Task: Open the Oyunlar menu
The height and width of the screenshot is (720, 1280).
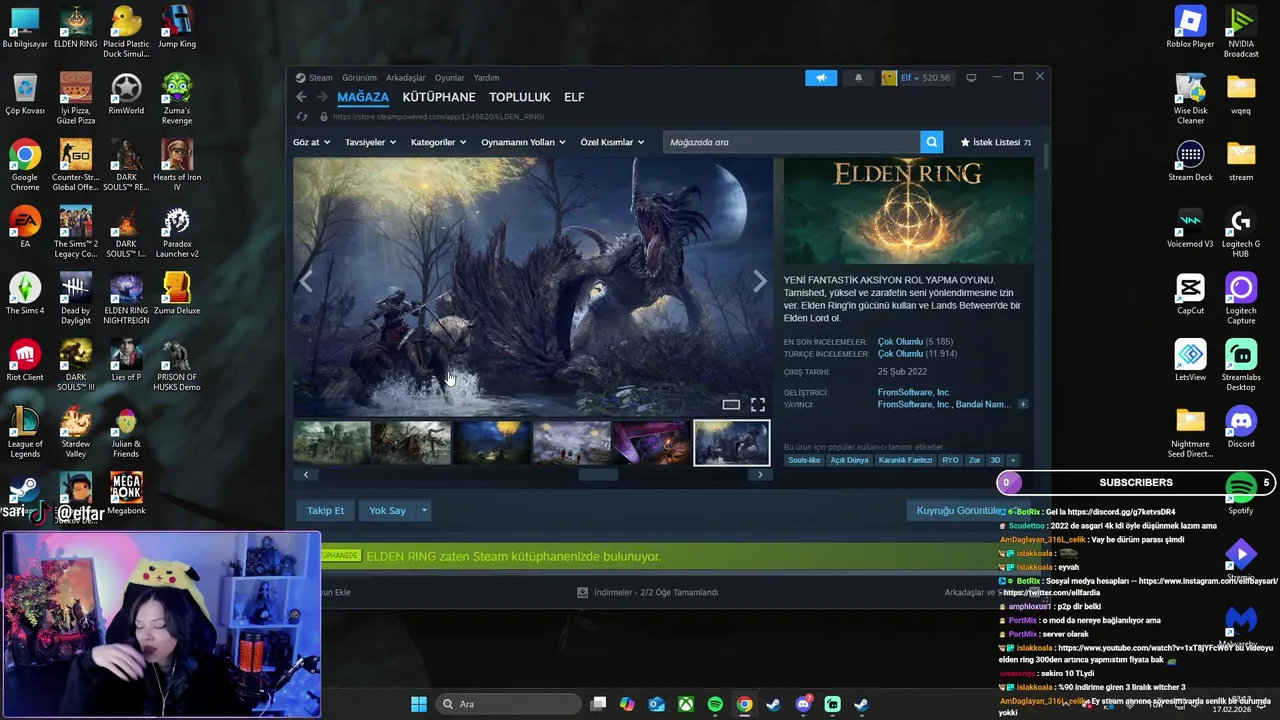Action: 450,77
